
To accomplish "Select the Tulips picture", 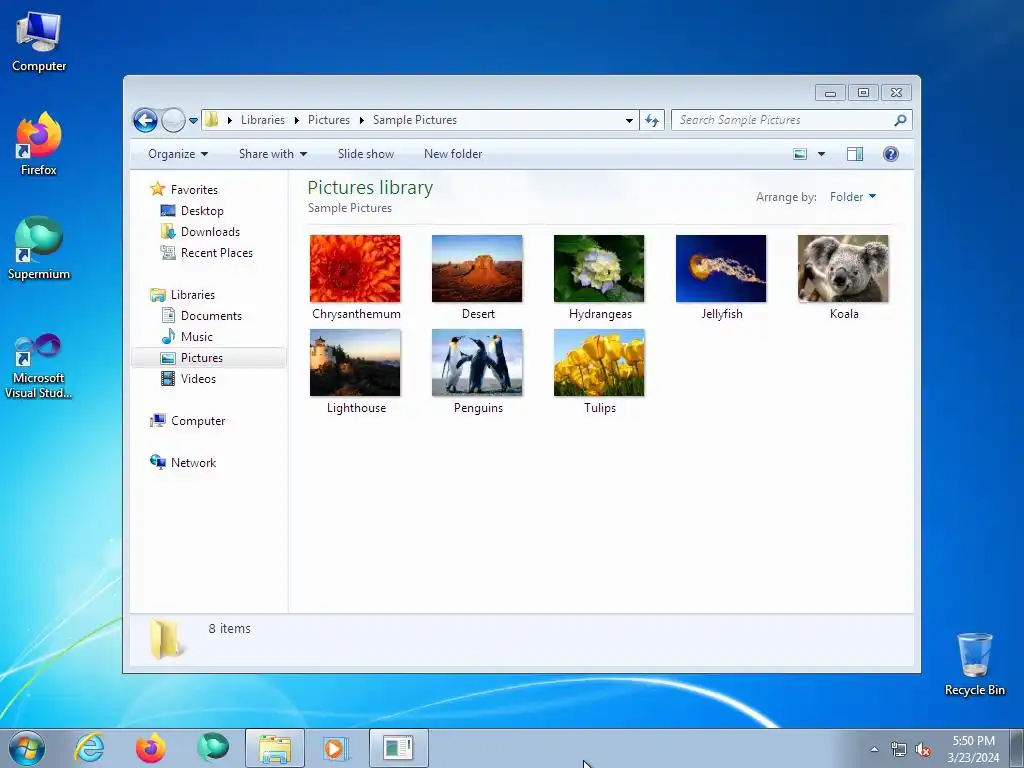I will [600, 372].
